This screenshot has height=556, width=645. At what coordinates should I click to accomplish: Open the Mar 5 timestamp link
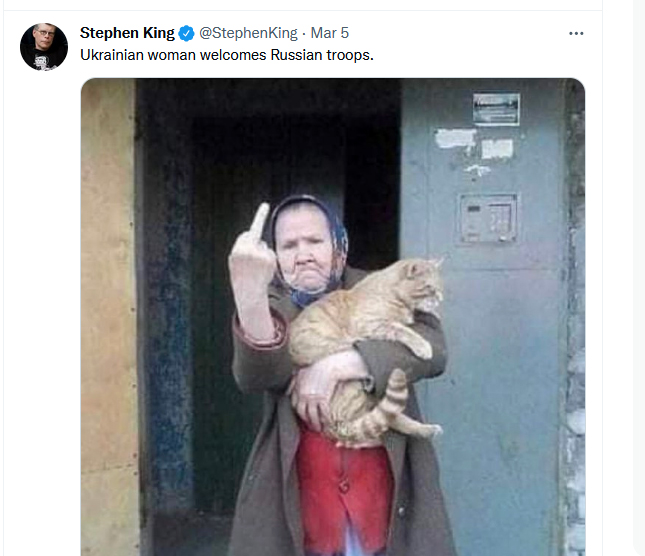click(x=330, y=33)
